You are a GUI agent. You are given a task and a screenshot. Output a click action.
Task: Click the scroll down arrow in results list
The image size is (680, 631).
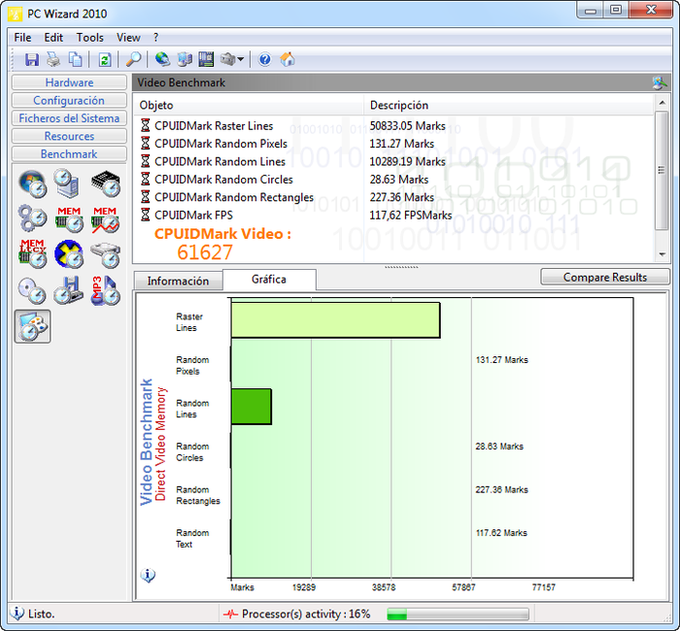tap(662, 255)
